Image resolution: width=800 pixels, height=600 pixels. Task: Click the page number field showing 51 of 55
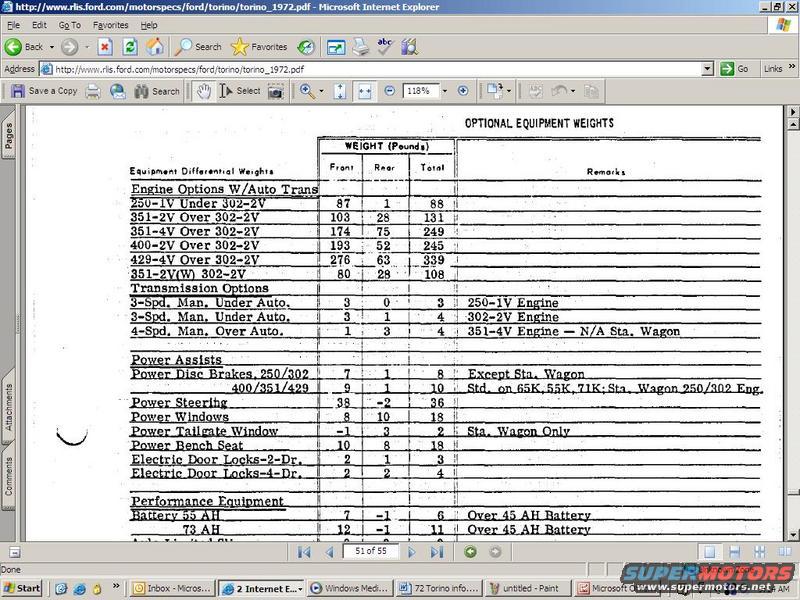pyautogui.click(x=370, y=552)
